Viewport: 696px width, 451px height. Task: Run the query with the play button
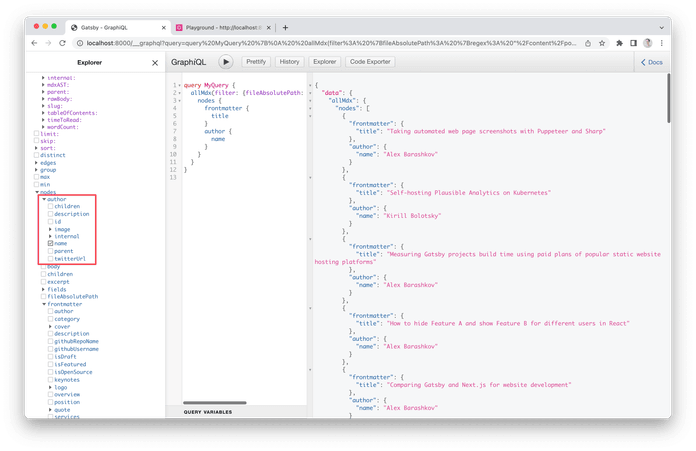click(225, 62)
